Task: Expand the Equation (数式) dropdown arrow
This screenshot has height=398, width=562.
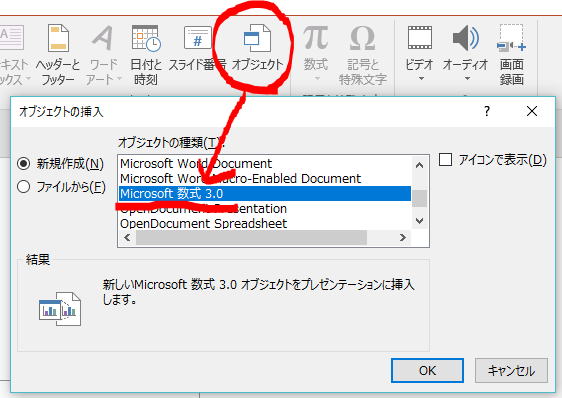Action: click(x=317, y=79)
